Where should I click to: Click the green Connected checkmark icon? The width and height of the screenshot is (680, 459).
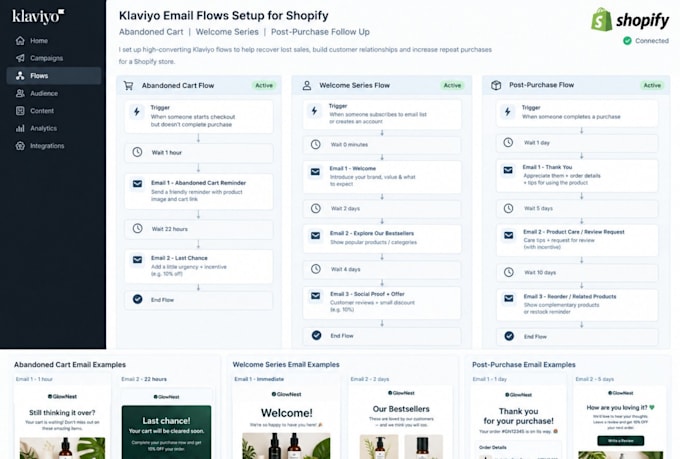627,41
